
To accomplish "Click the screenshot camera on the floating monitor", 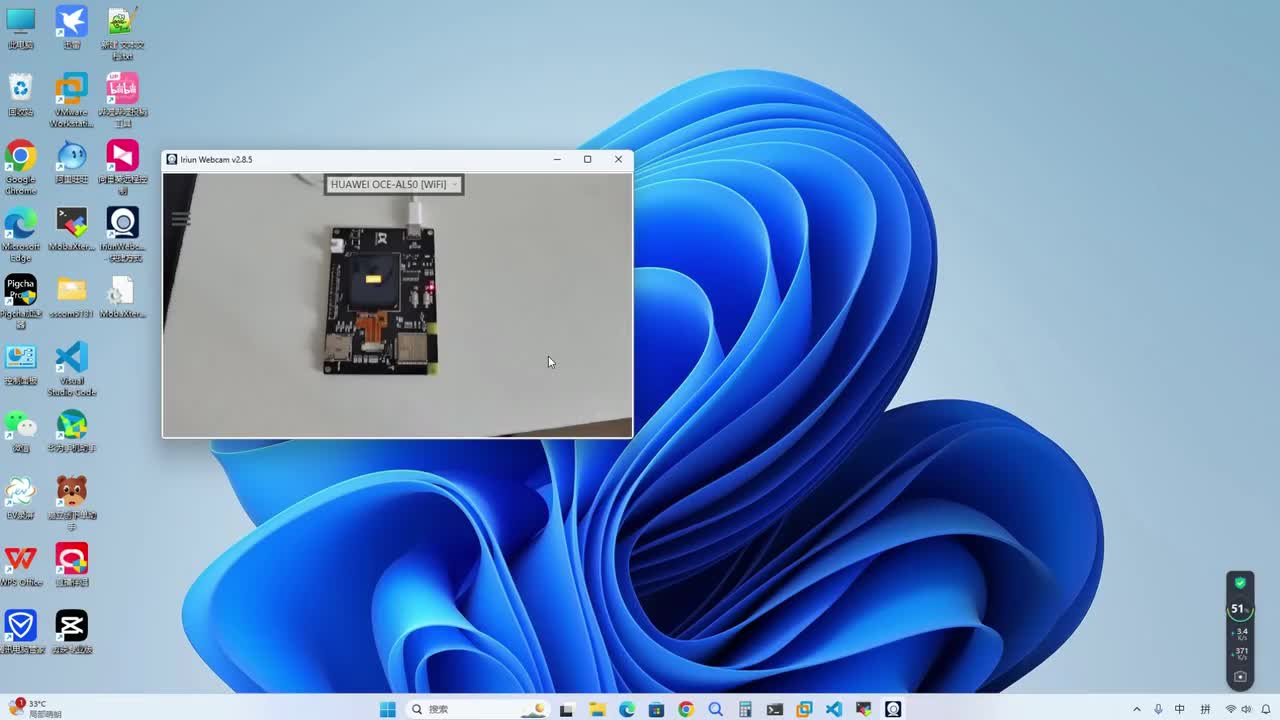I will pyautogui.click(x=1240, y=676).
